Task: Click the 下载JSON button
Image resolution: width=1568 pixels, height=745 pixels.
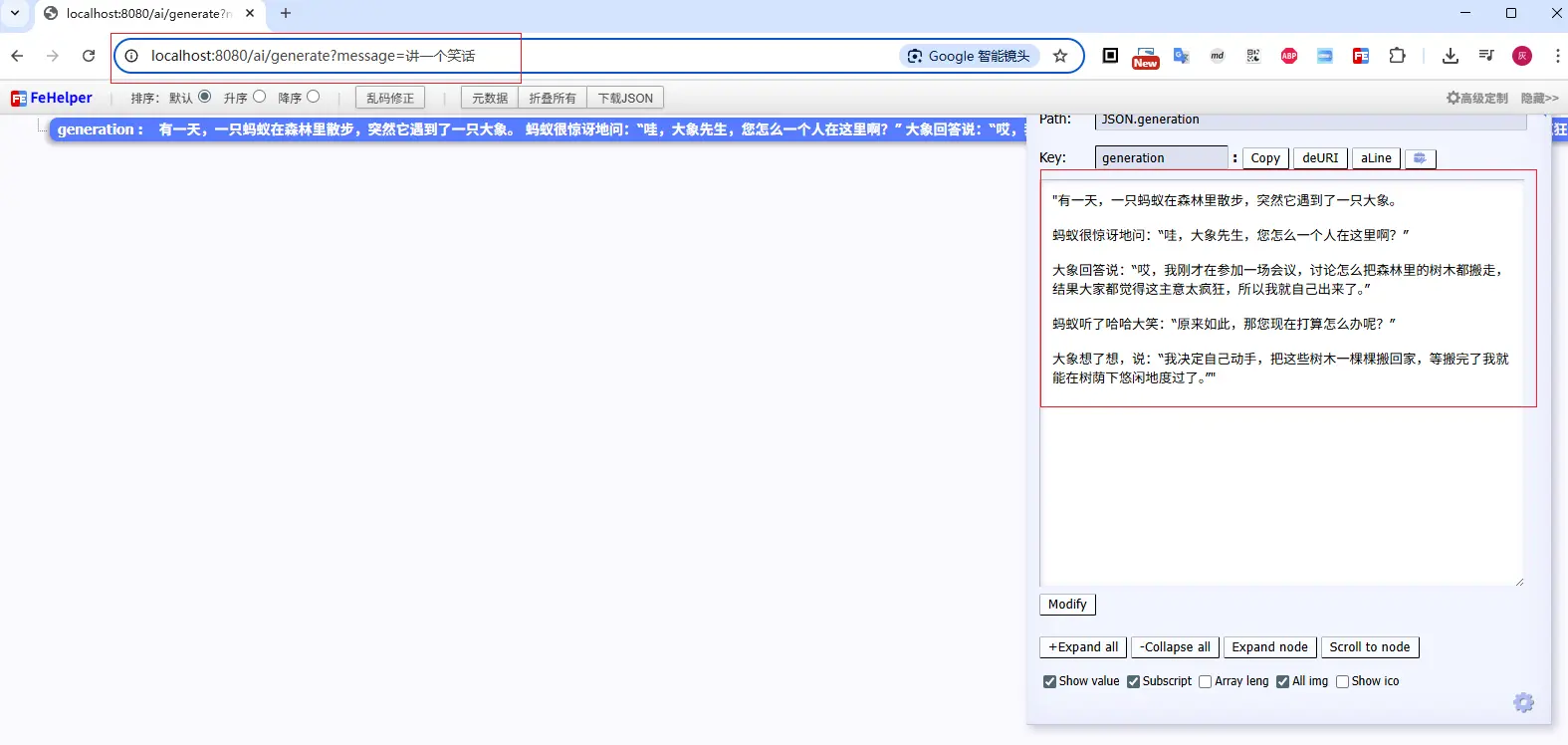Action: (625, 98)
